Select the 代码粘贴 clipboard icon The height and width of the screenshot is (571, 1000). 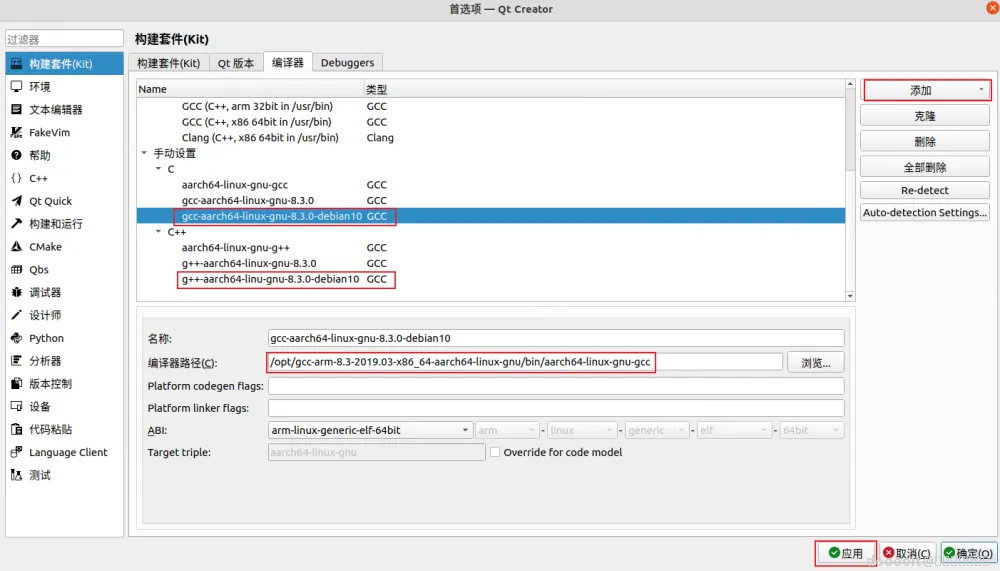point(17,429)
